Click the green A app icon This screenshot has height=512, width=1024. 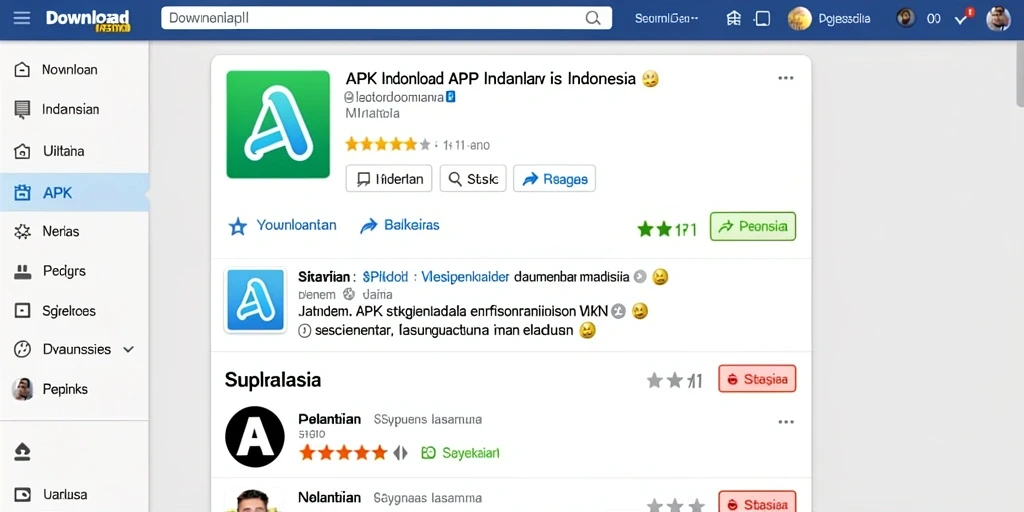[278, 124]
